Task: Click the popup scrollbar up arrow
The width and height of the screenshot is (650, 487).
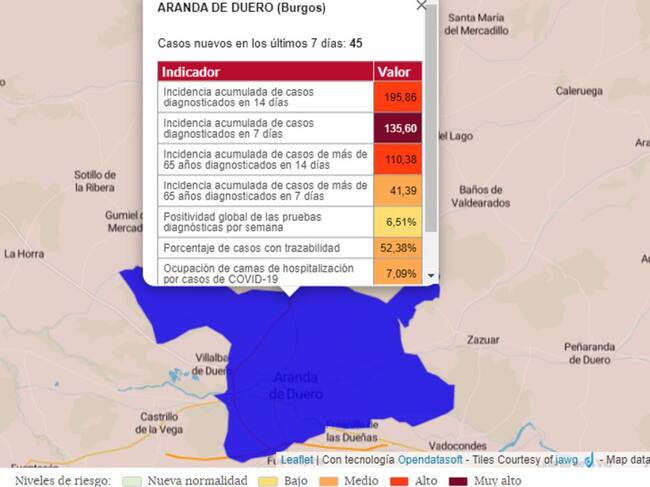Action: click(x=431, y=5)
